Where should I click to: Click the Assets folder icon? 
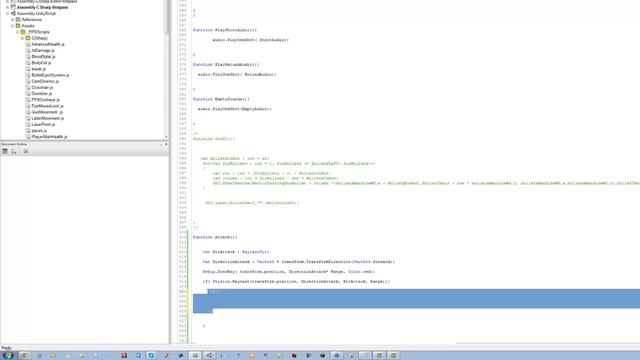coord(18,26)
